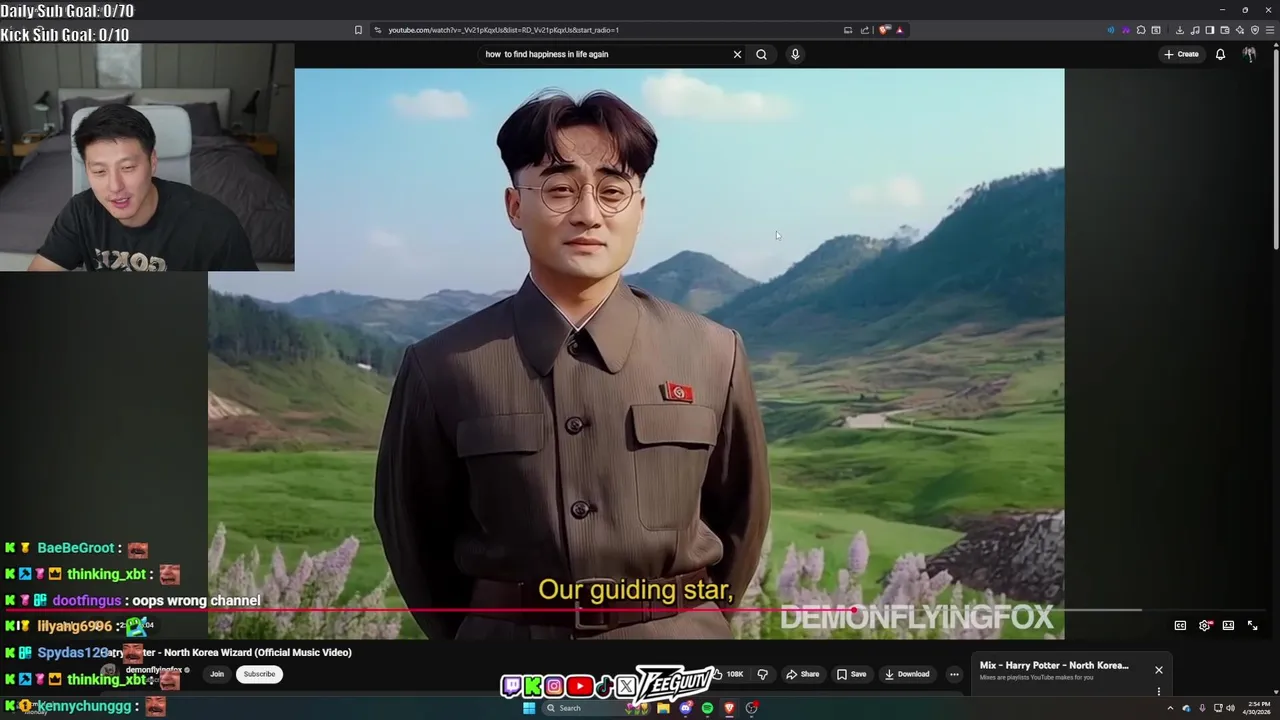
Task: Click the Windows taskbar Search box
Action: 596,708
